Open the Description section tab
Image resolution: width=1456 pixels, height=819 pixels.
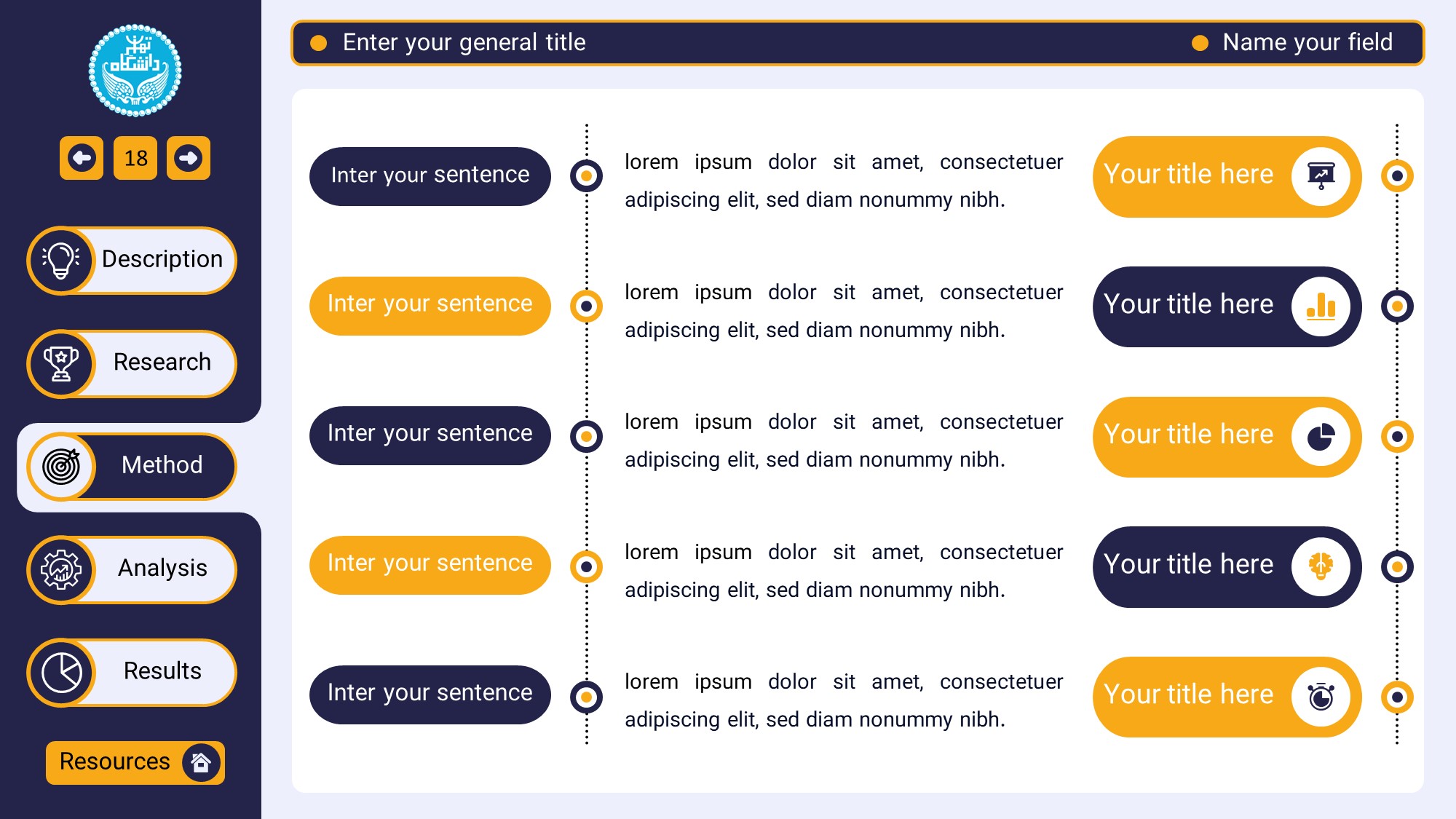pos(162,260)
